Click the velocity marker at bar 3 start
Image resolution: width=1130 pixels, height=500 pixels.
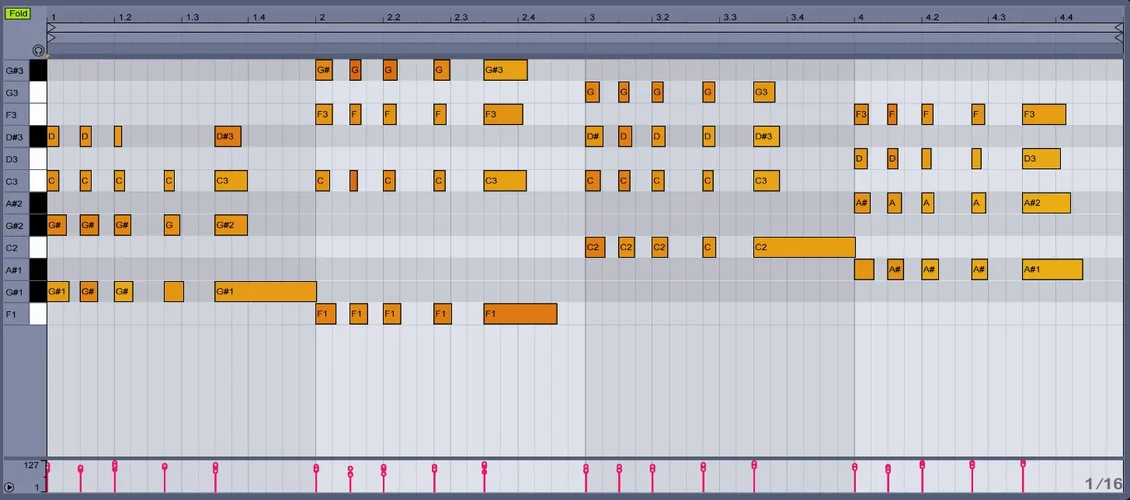(586, 469)
